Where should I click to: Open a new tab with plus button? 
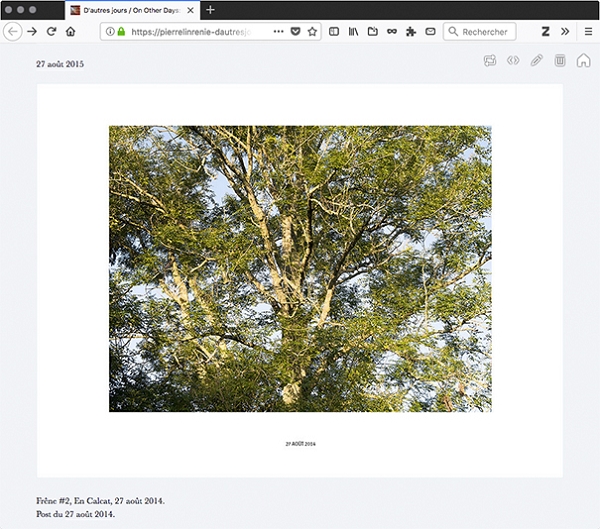(x=211, y=9)
